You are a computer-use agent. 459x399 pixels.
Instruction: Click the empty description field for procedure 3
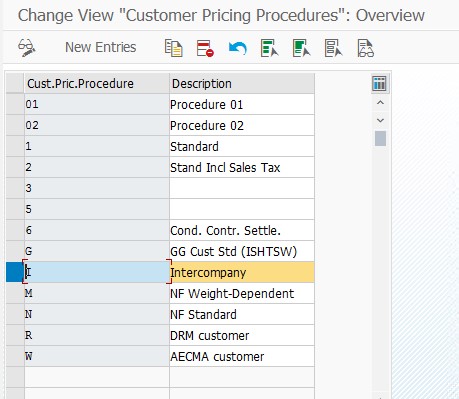pos(242,188)
